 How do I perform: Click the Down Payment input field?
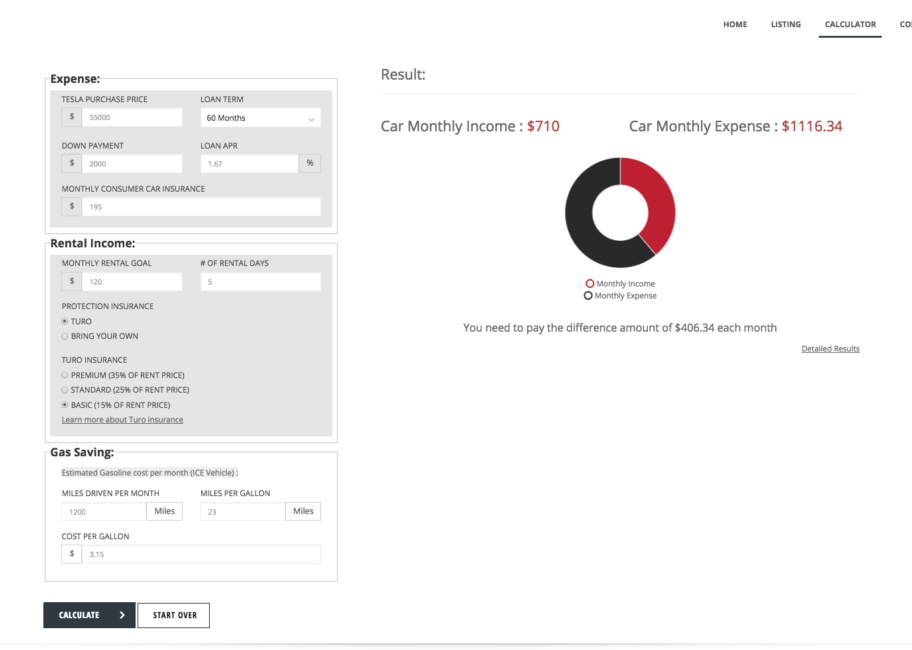coord(132,163)
